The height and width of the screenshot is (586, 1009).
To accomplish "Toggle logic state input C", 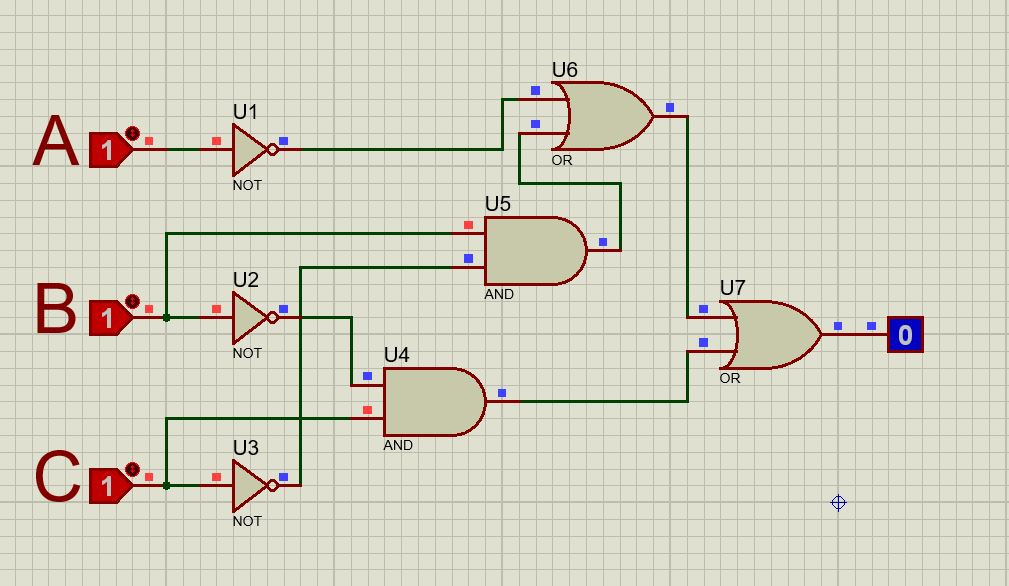I will (111, 486).
